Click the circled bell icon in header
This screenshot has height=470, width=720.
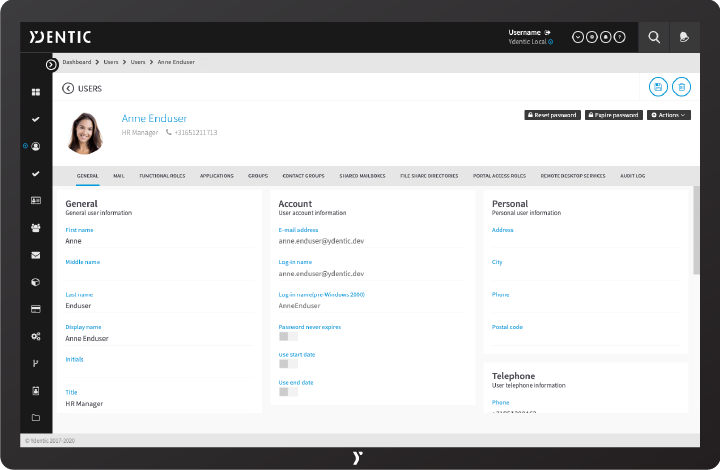(x=606, y=37)
